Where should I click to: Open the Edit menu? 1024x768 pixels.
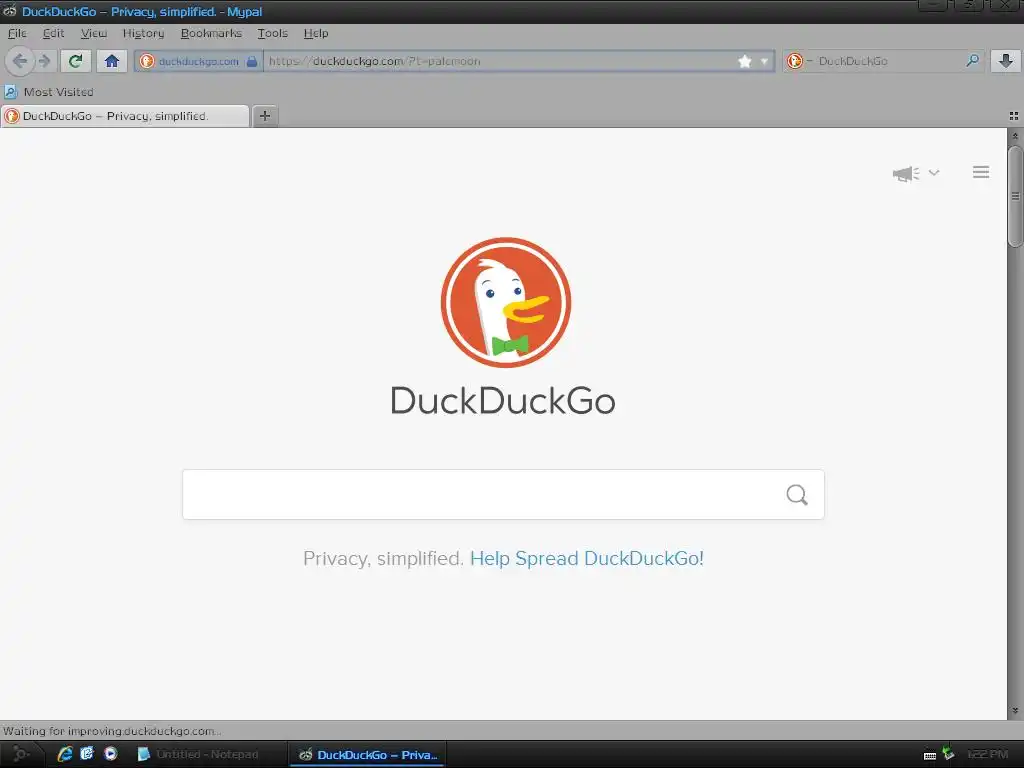(x=54, y=33)
